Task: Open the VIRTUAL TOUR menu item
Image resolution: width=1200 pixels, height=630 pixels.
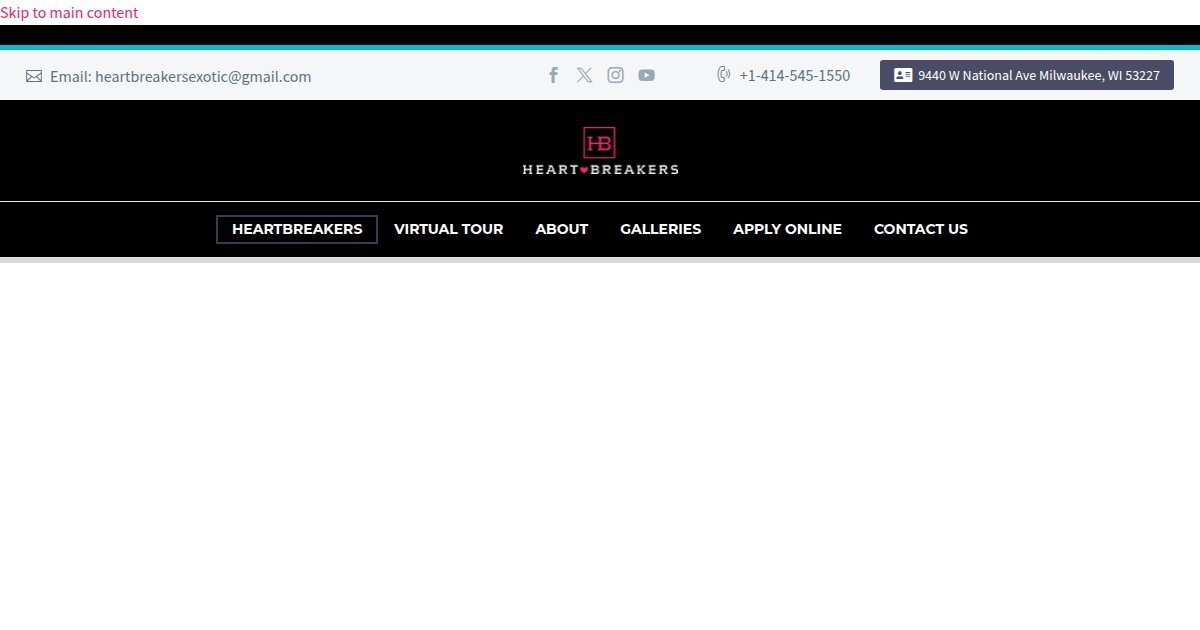Action: 448,229
